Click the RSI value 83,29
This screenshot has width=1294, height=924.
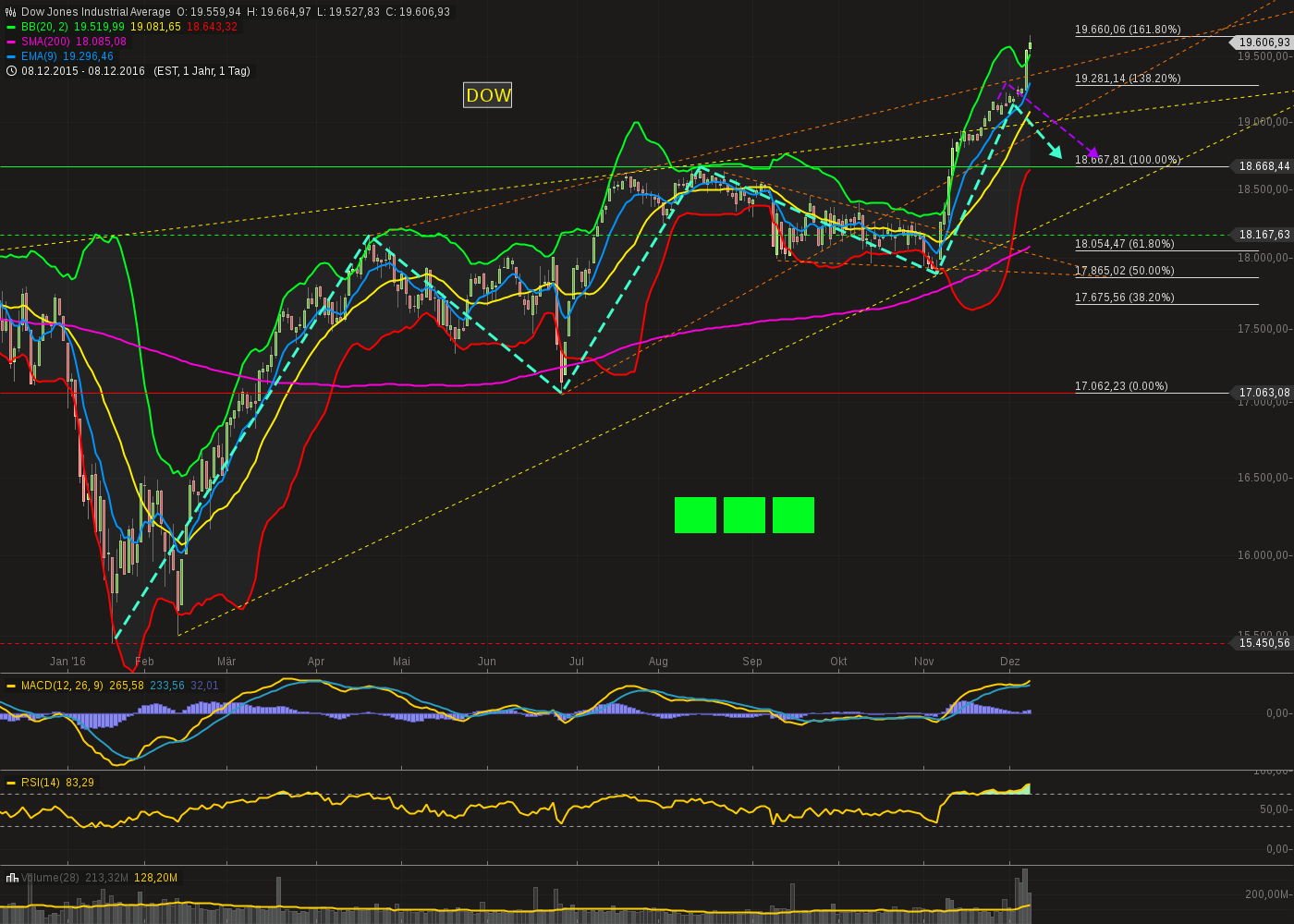tap(80, 783)
